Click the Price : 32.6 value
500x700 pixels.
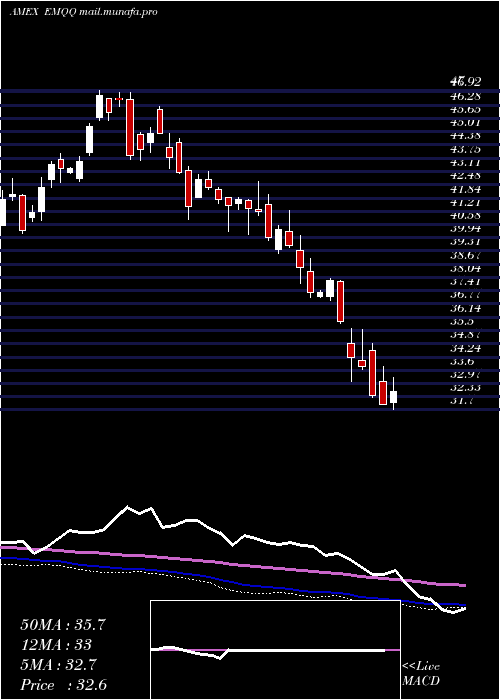[x=63, y=685]
